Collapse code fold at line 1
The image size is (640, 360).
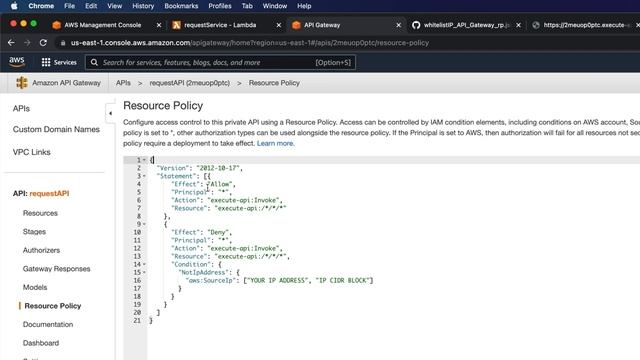click(x=144, y=160)
